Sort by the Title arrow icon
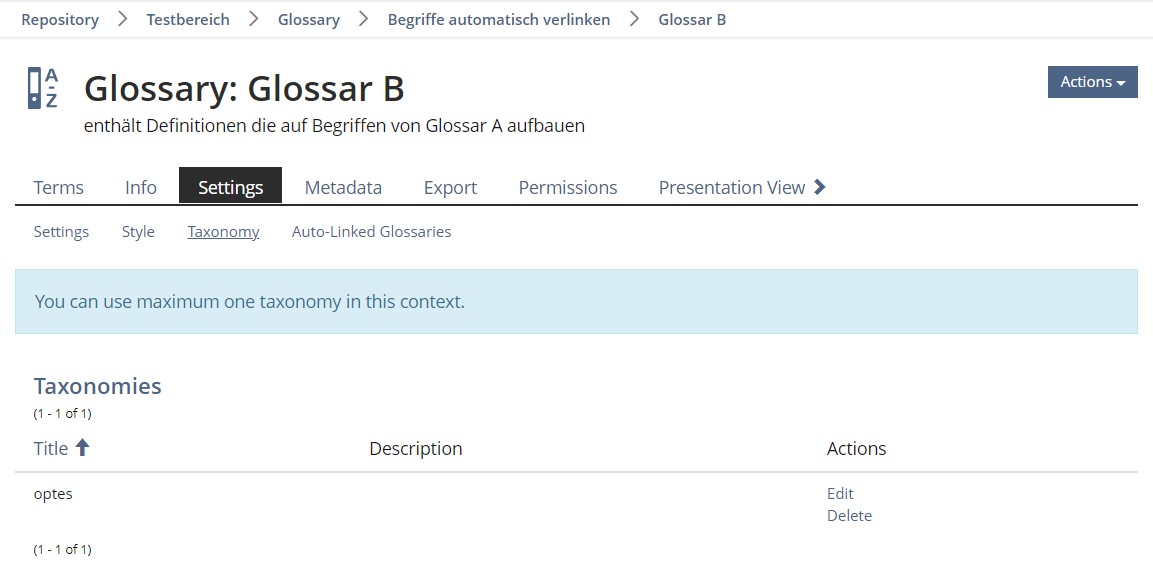Viewport: 1153px width, 566px height. [x=83, y=448]
